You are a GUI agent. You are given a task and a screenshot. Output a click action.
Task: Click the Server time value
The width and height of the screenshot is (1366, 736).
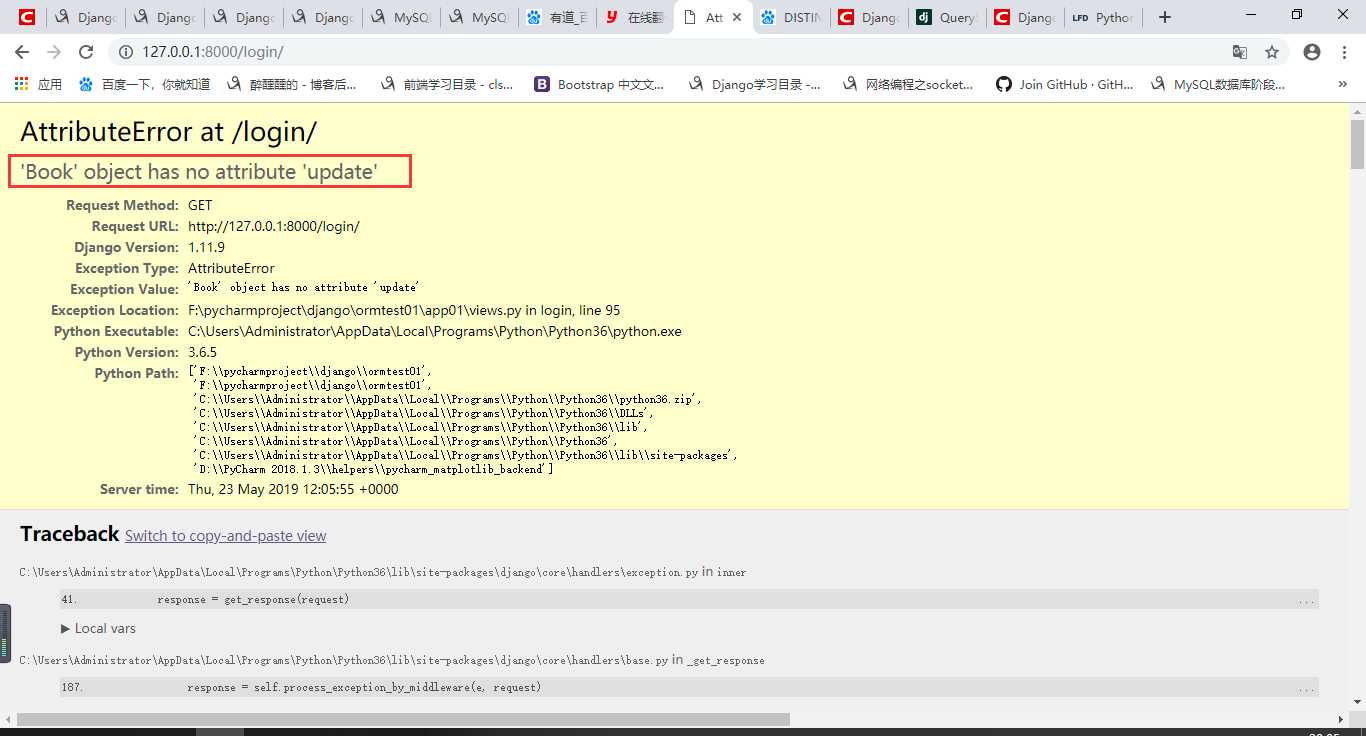tap(293, 489)
